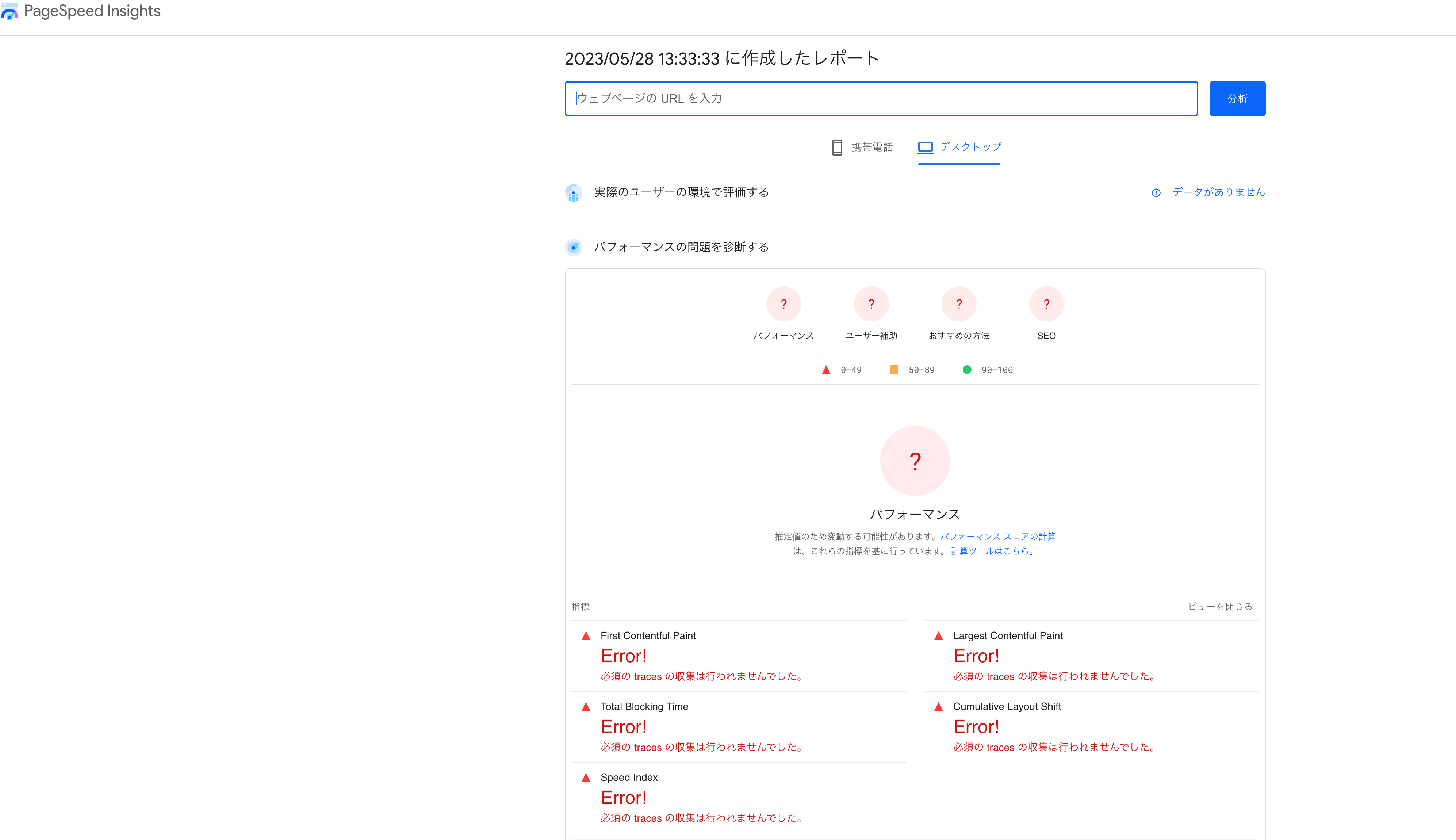
Task: Click the パフォーマンスの問題を診断する heading
Action: click(x=682, y=247)
